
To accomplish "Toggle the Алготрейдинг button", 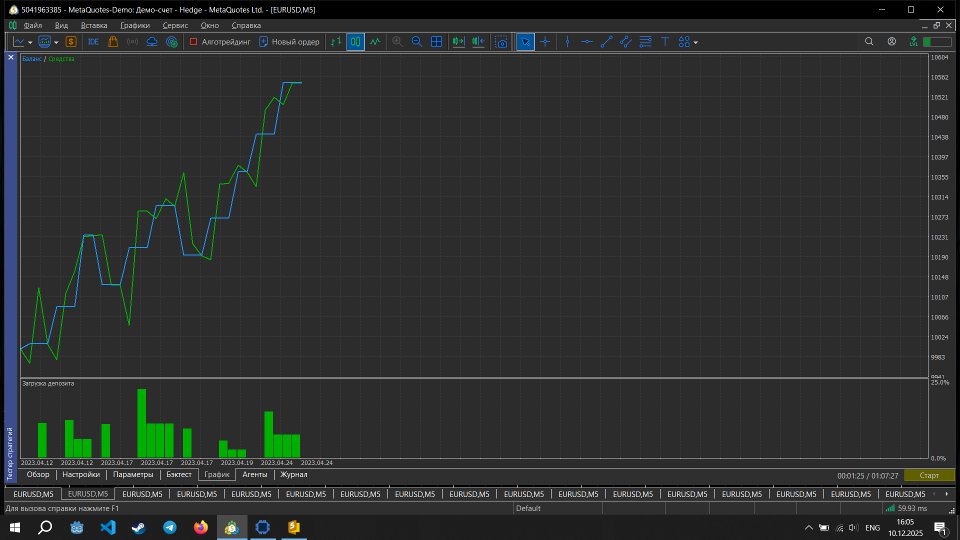I will click(x=220, y=42).
